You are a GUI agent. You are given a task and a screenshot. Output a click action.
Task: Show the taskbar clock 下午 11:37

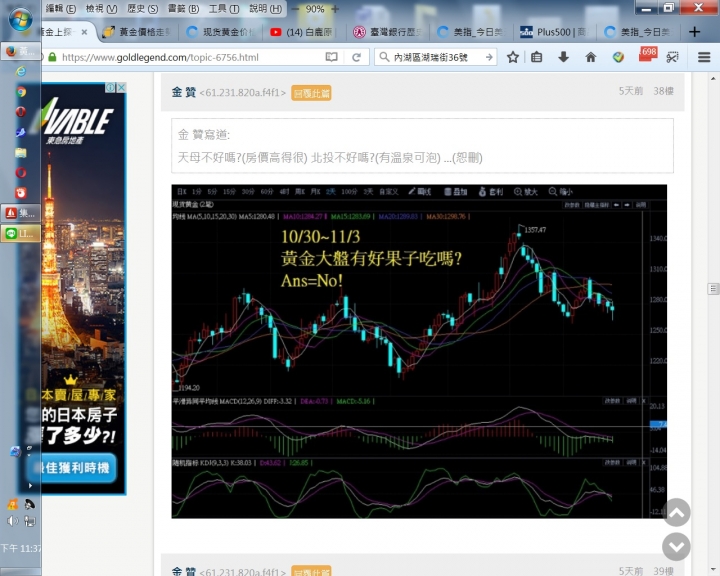click(21, 548)
